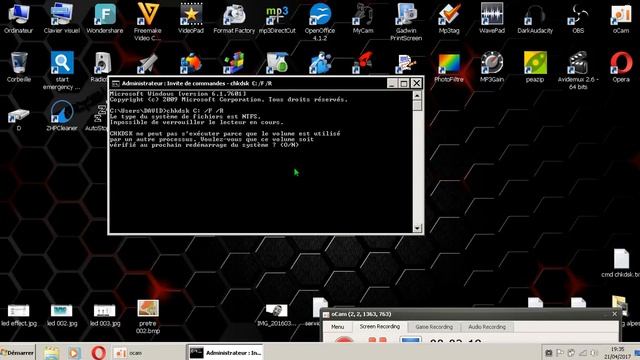Activate the Administrateur command prompt taskbar button
Viewport: 640px width, 360px height.
point(225,353)
